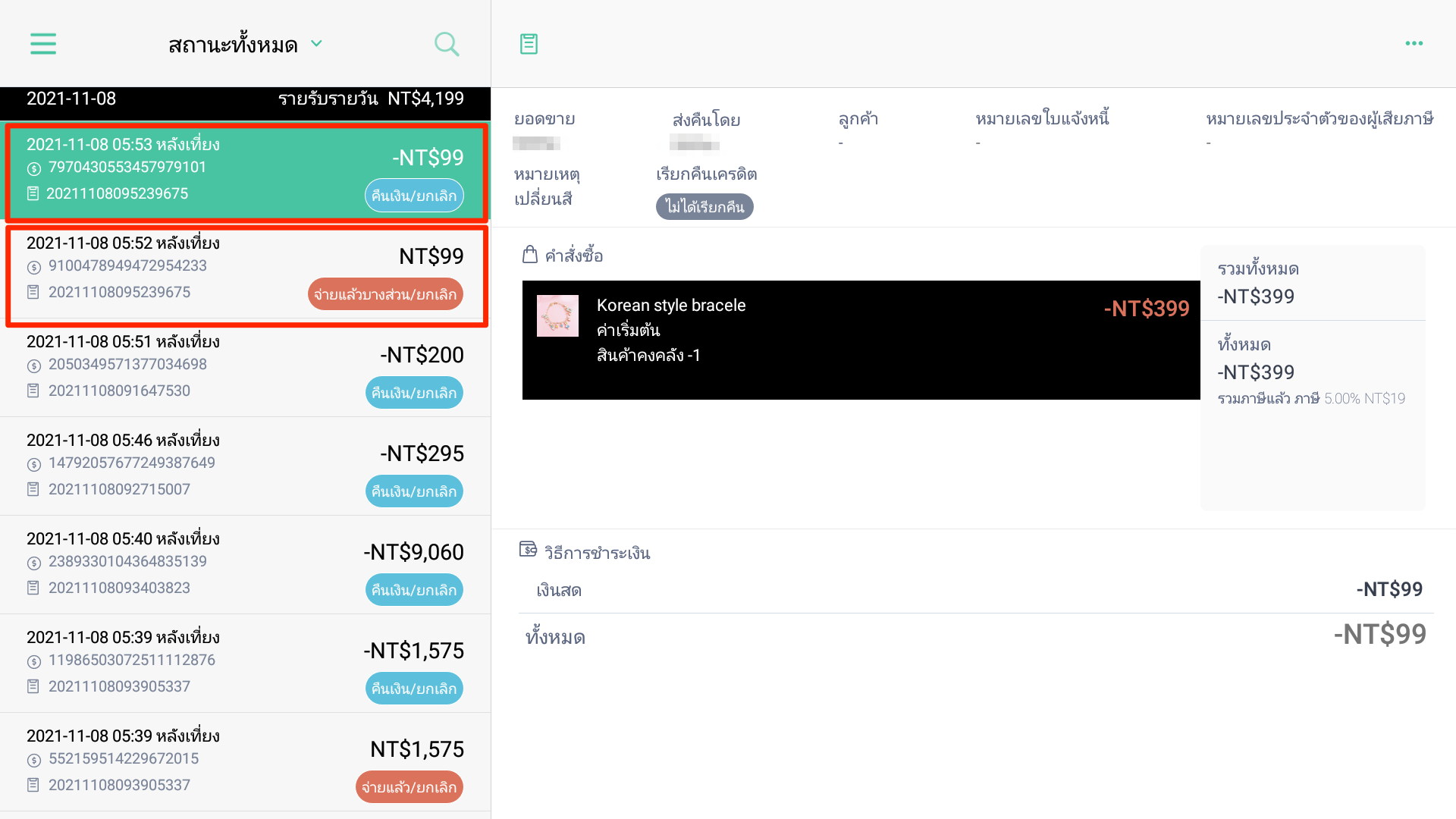Open the hamburger menu
The height and width of the screenshot is (819, 1456).
pyautogui.click(x=43, y=44)
